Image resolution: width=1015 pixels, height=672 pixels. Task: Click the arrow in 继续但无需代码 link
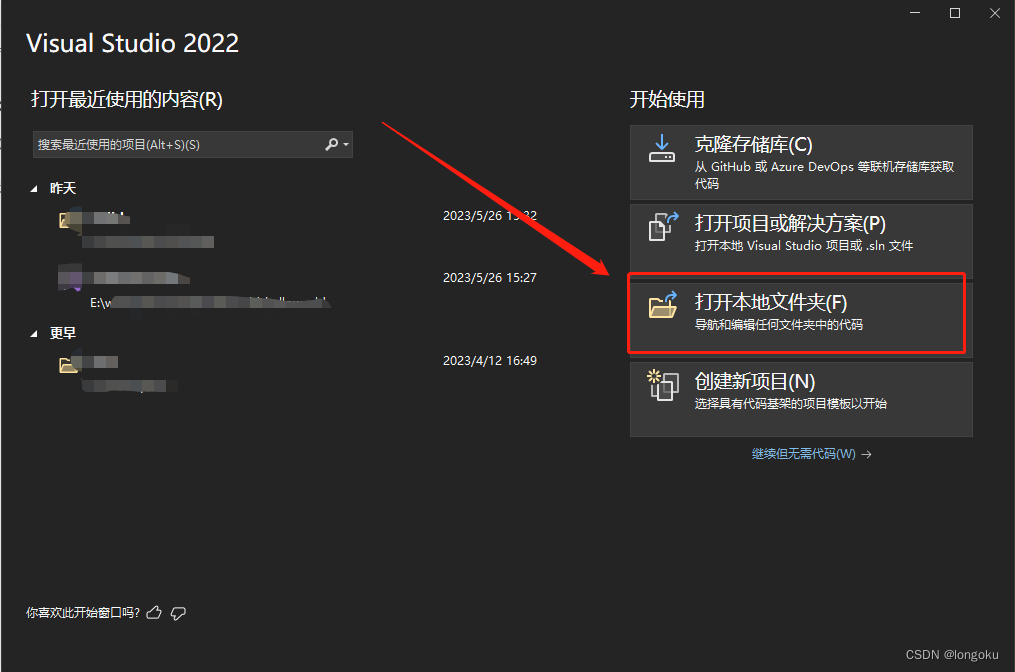click(866, 454)
